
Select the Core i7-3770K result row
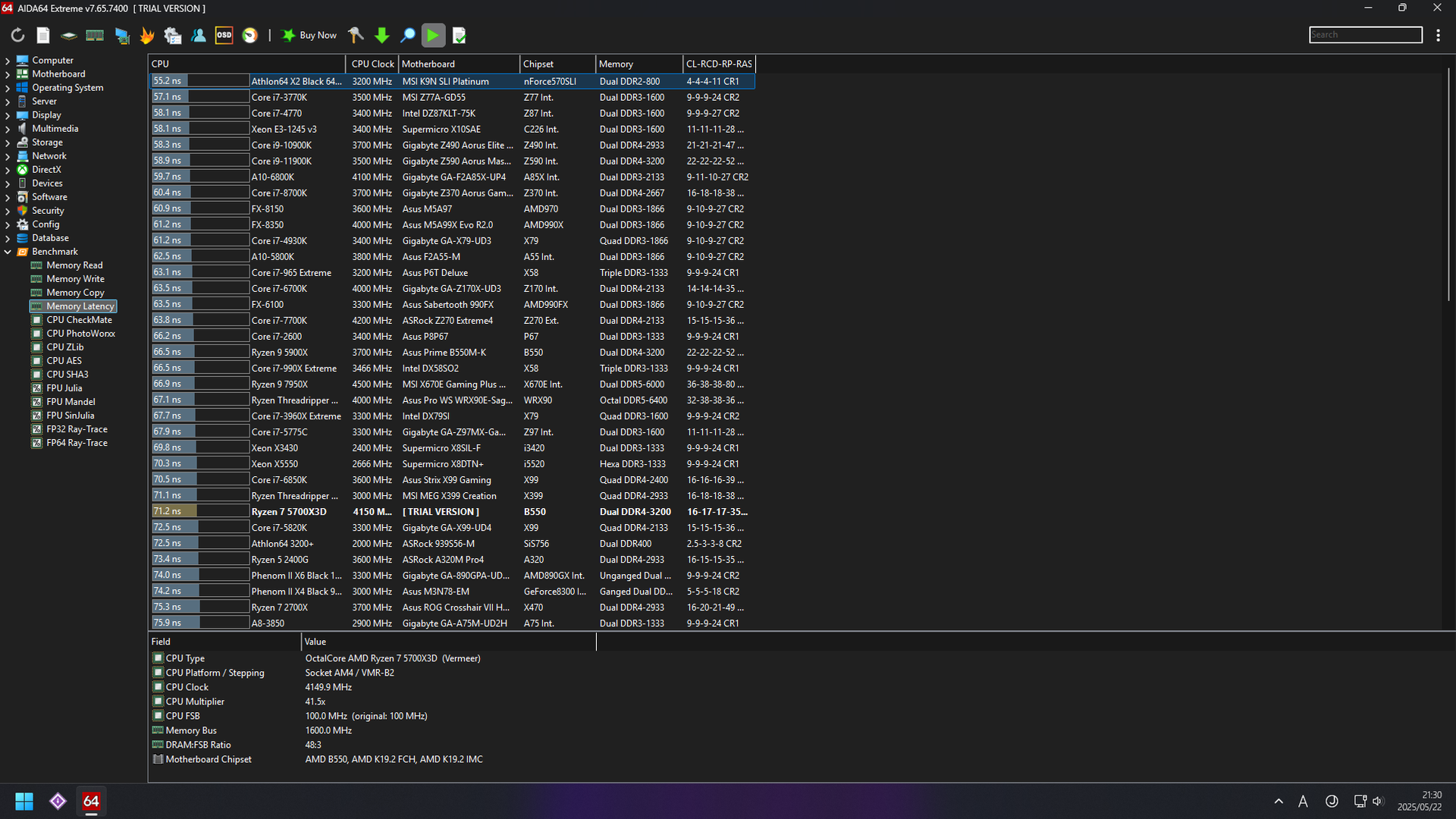[452, 97]
